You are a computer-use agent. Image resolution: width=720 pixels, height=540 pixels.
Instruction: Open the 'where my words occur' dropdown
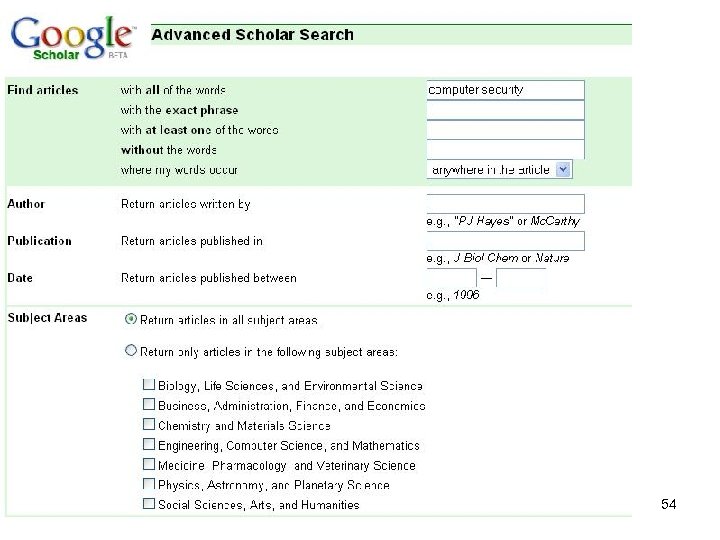pyautogui.click(x=498, y=170)
